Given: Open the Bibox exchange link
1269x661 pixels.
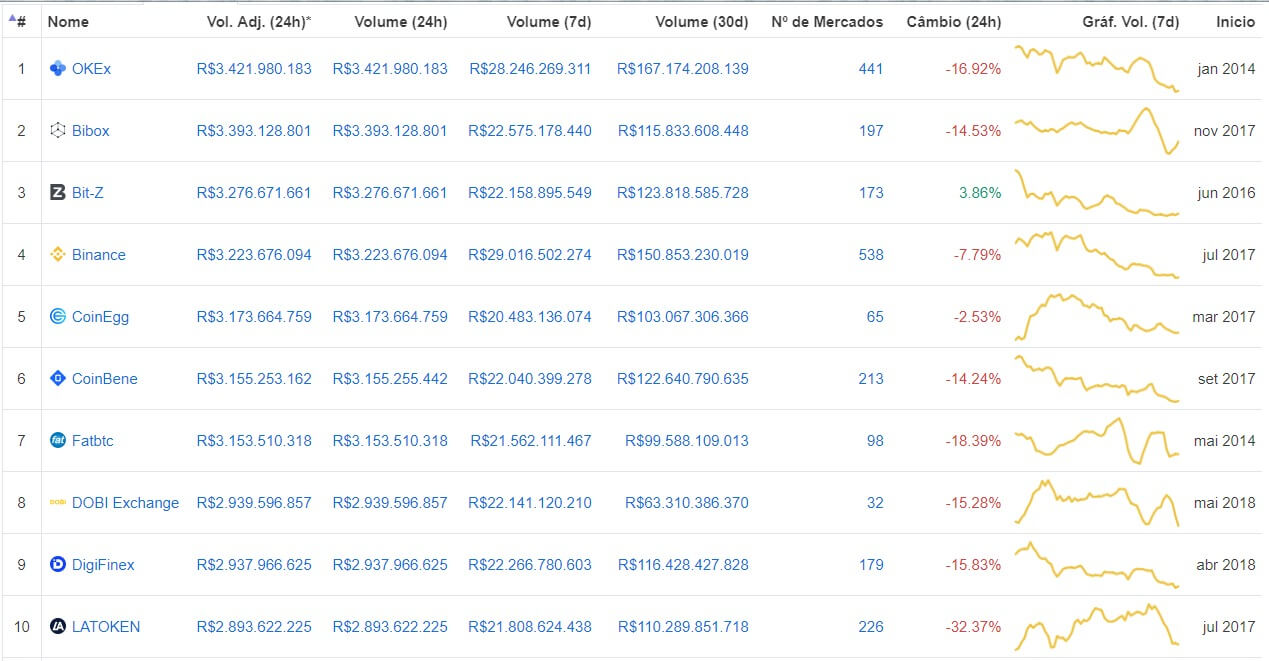Looking at the screenshot, I should pyautogui.click(x=91, y=130).
